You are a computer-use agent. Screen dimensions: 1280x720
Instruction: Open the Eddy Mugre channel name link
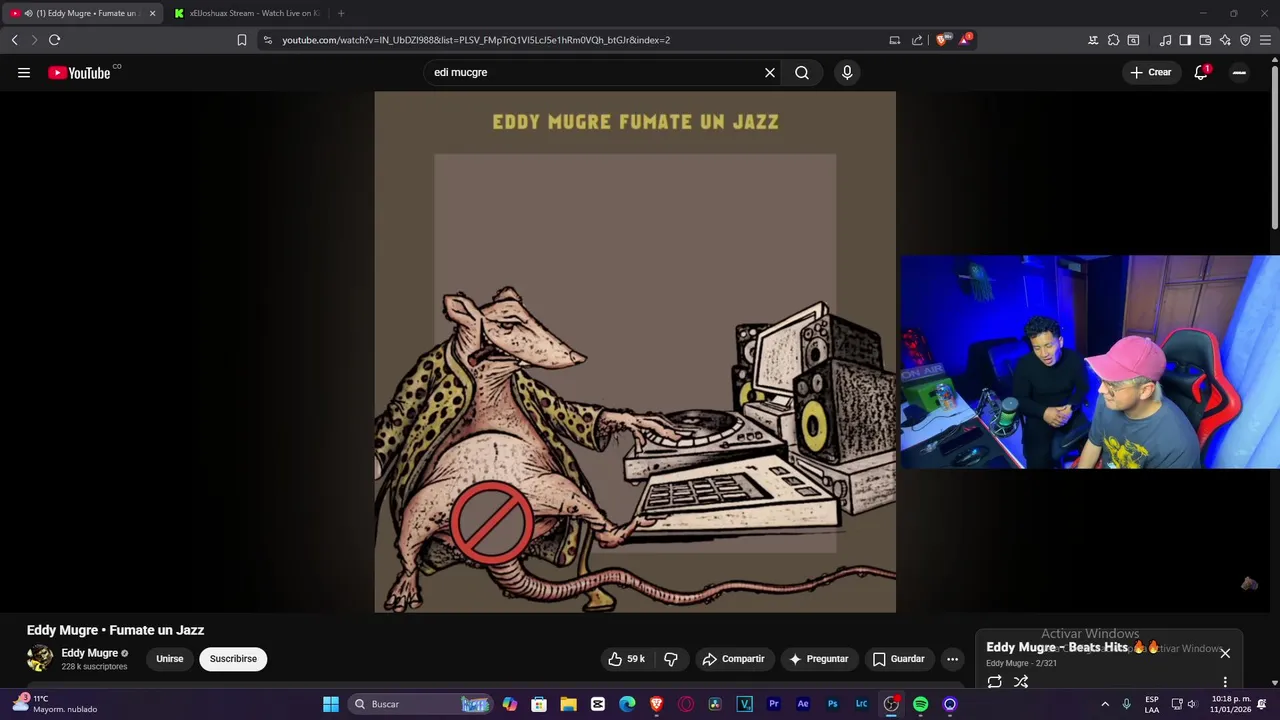coord(90,653)
